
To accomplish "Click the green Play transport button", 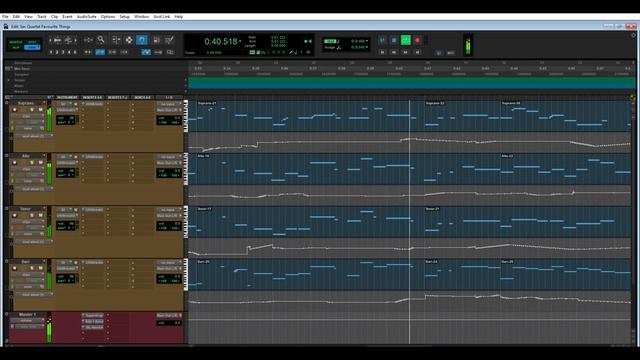I will pyautogui.click(x=406, y=40).
